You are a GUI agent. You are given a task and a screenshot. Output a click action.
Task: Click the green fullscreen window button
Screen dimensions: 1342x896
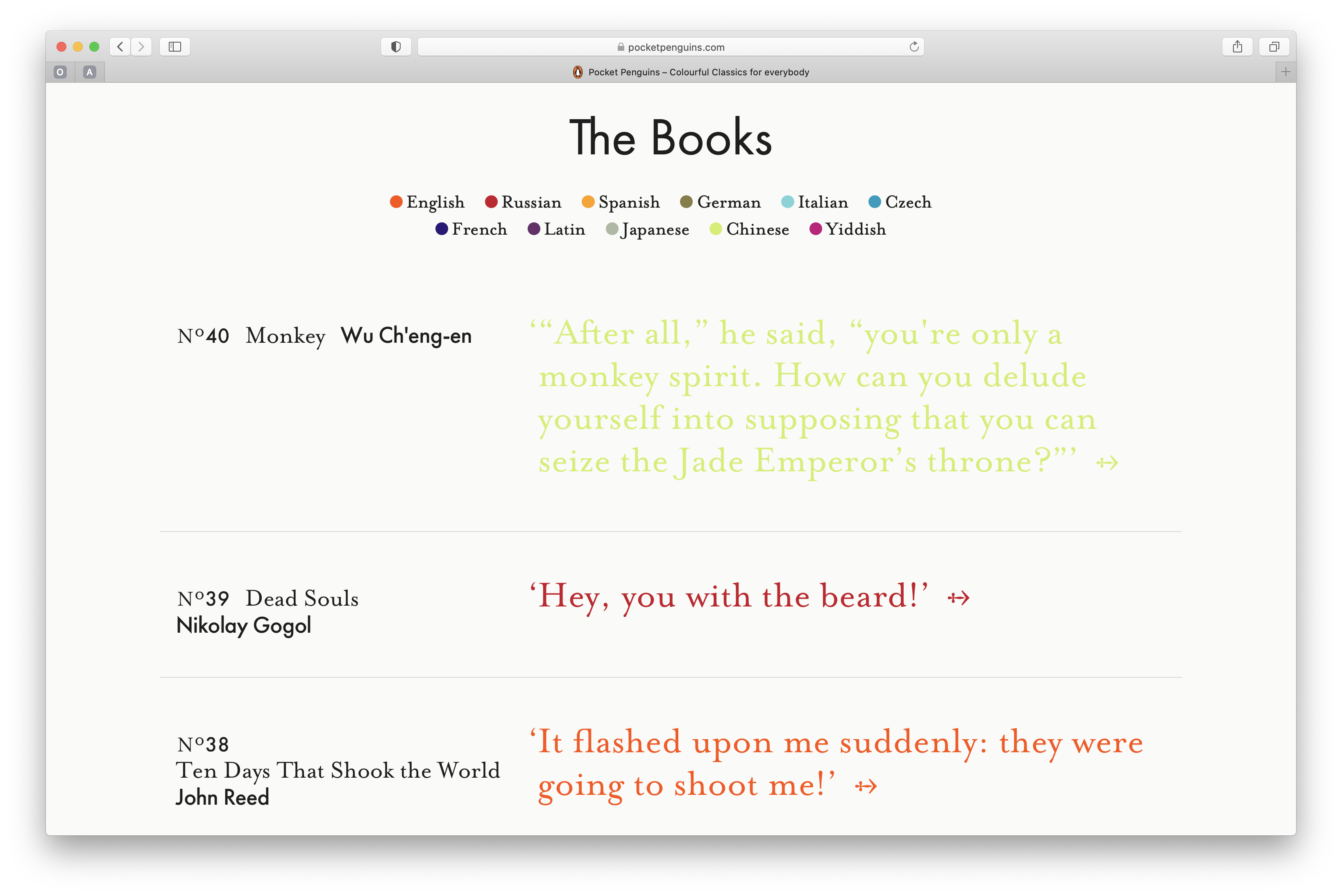[94, 47]
